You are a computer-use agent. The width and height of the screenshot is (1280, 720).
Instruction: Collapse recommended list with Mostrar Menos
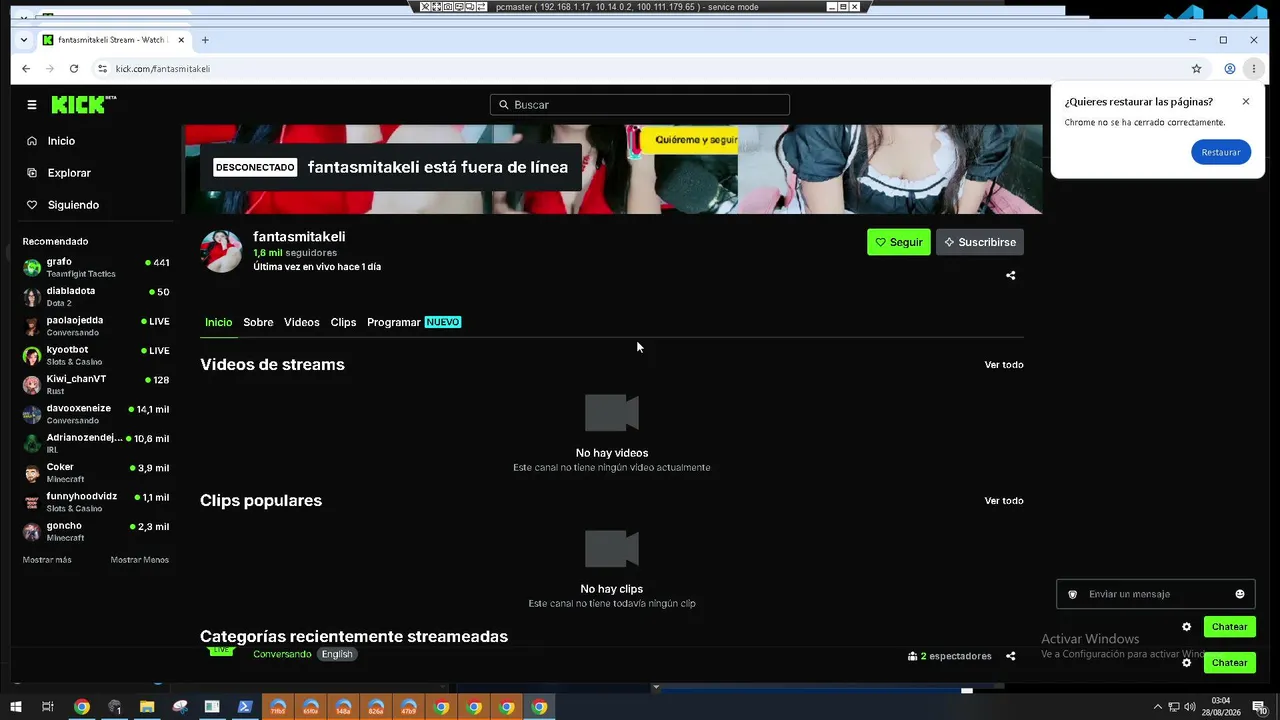pyautogui.click(x=140, y=560)
